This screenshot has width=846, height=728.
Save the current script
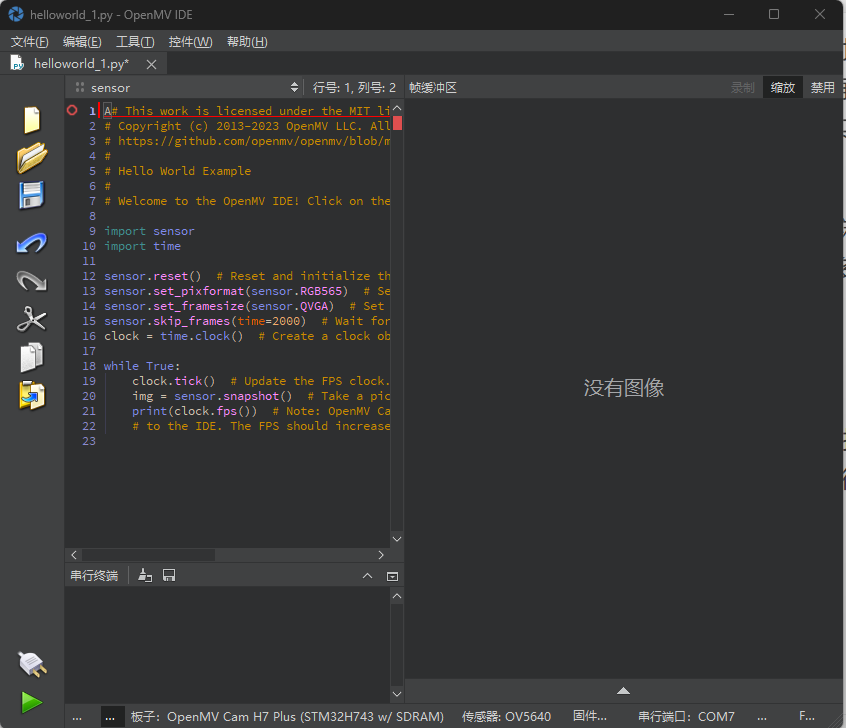pyautogui.click(x=31, y=195)
